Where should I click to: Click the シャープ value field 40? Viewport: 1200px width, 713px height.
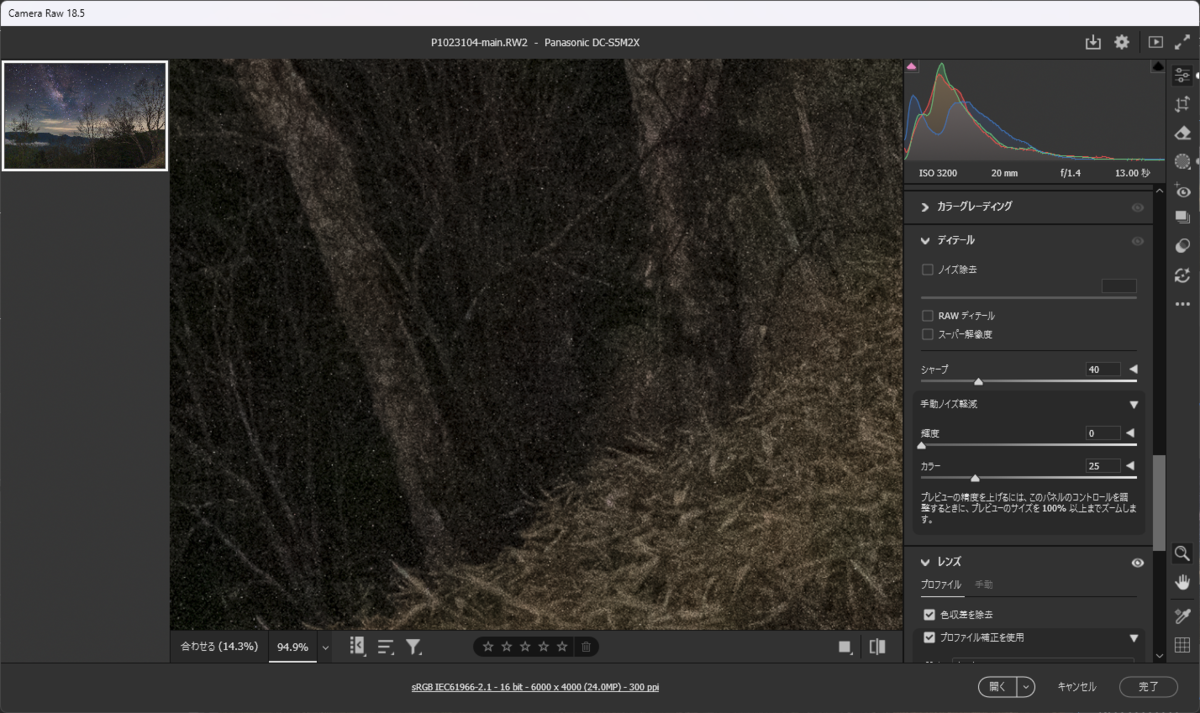click(1103, 370)
